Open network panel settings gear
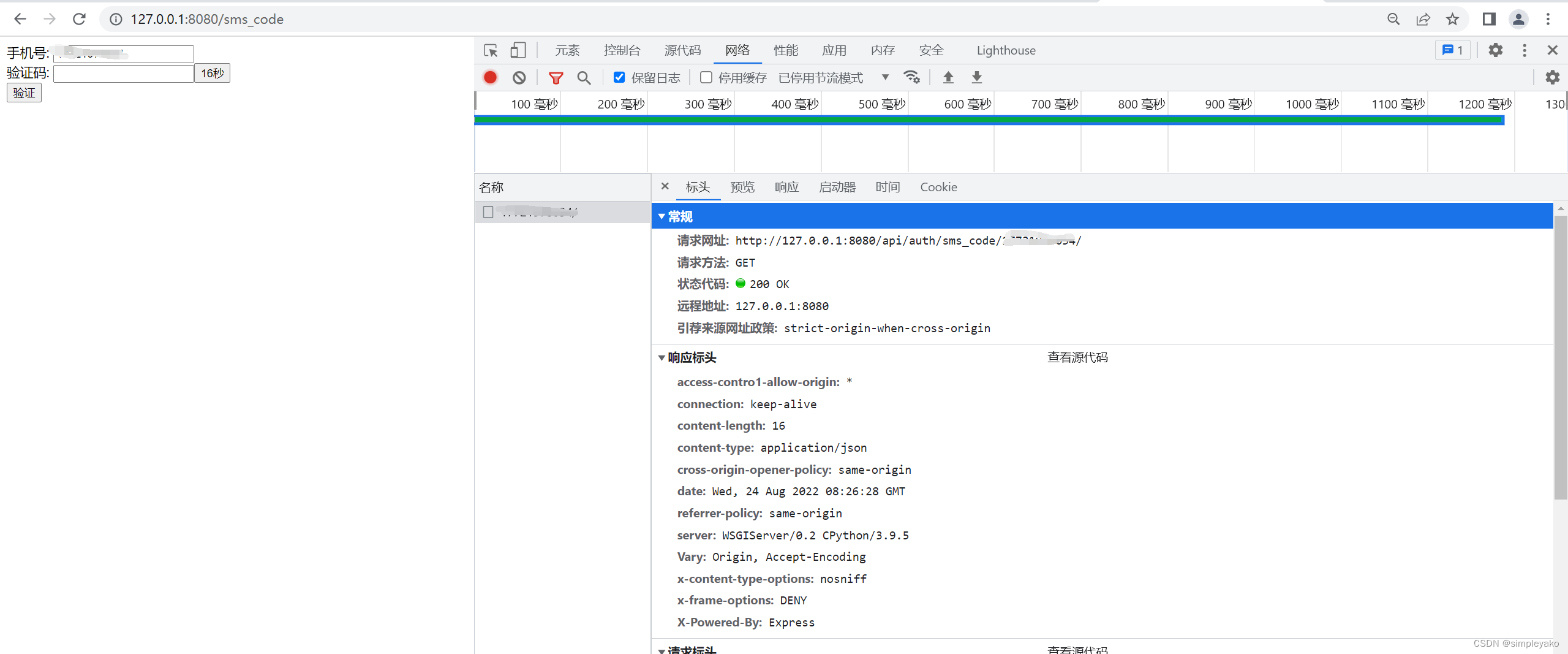Viewport: 1568px width, 654px height. [x=1552, y=77]
